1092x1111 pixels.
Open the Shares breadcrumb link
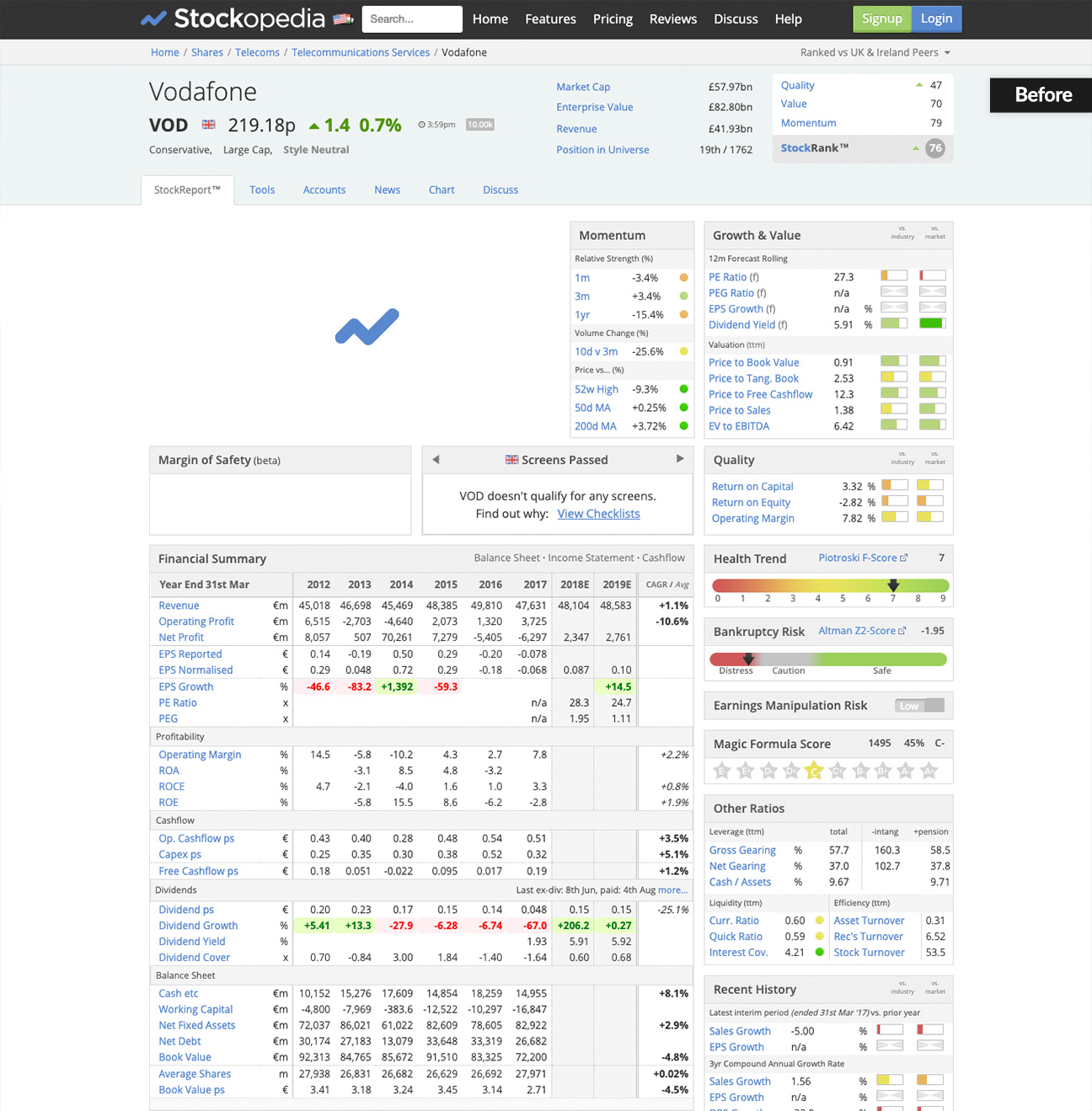coord(207,52)
